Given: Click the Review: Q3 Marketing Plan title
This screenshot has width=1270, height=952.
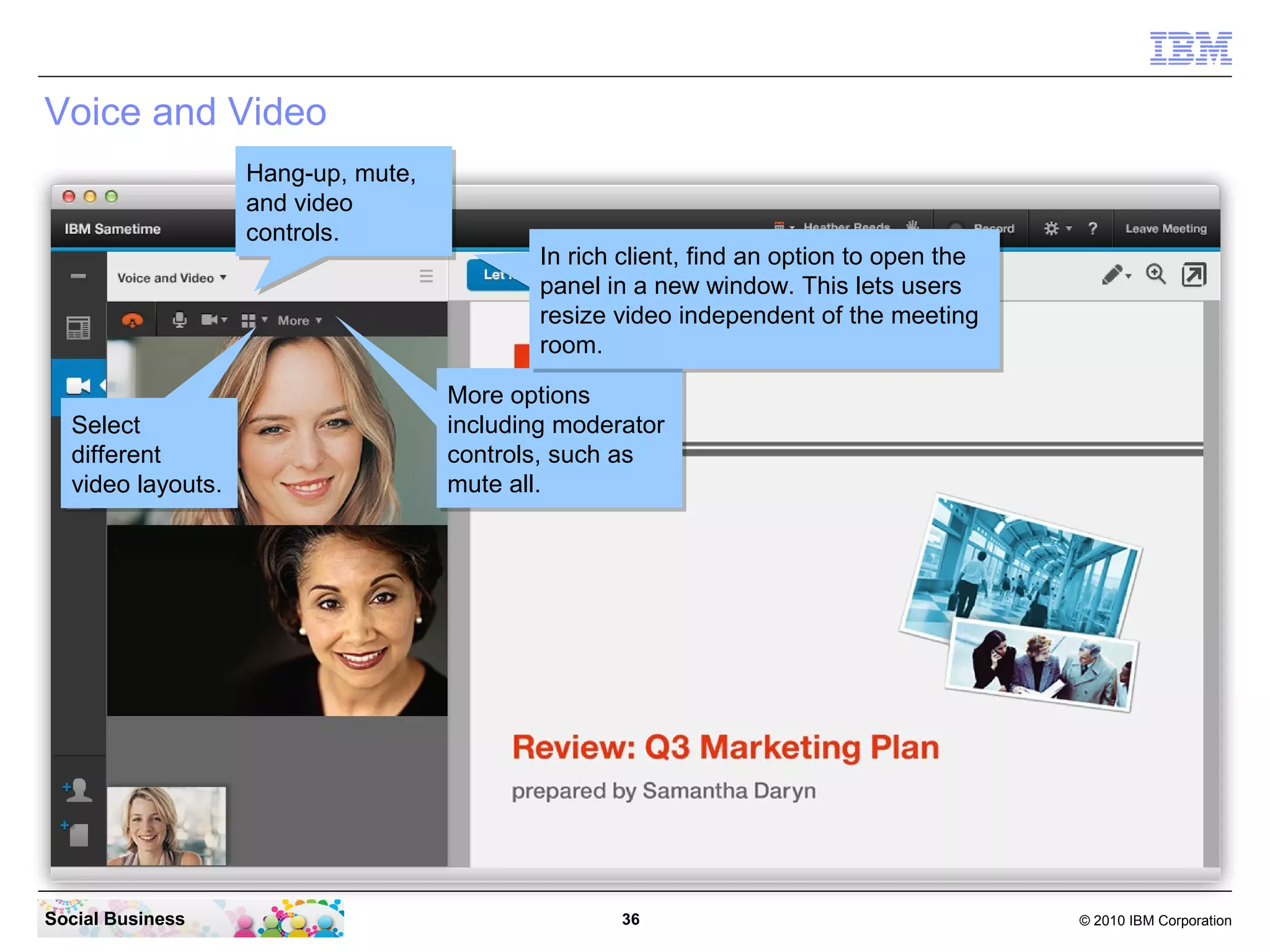Looking at the screenshot, I should pyautogui.click(x=726, y=747).
